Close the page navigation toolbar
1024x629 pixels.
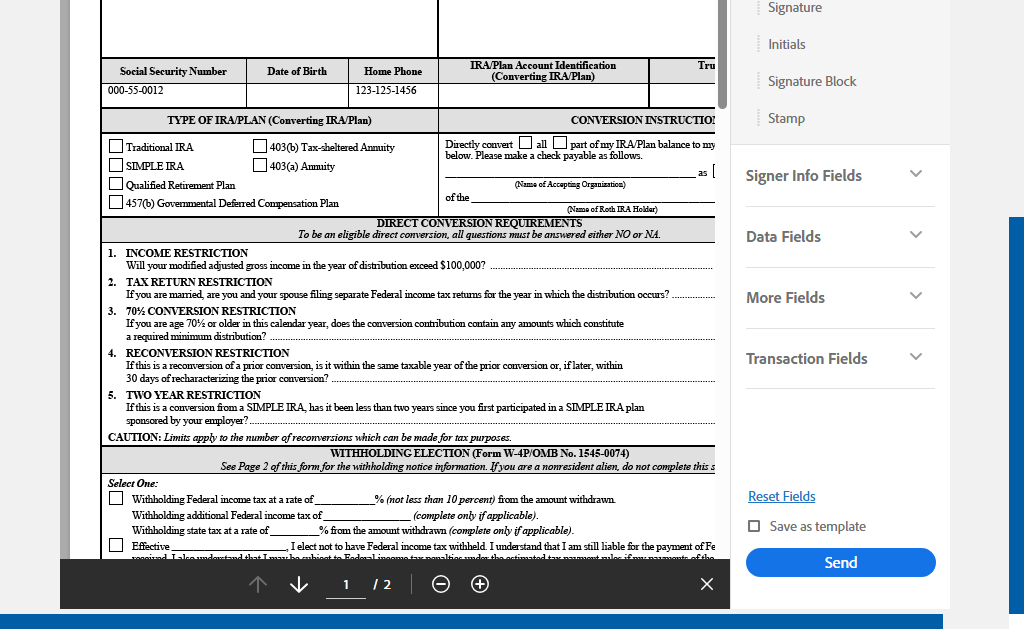(x=707, y=584)
